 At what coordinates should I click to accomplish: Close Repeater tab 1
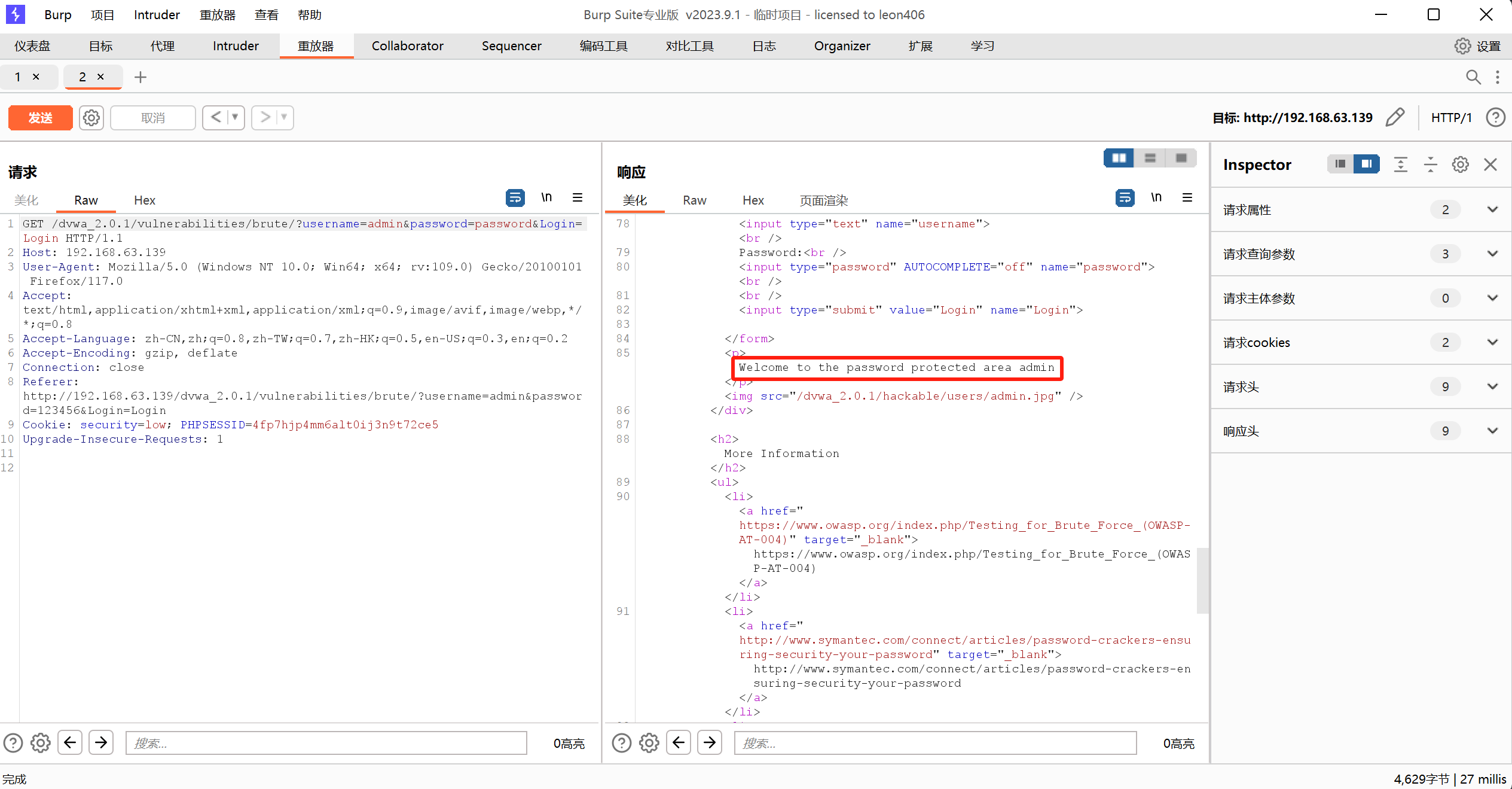(x=36, y=77)
